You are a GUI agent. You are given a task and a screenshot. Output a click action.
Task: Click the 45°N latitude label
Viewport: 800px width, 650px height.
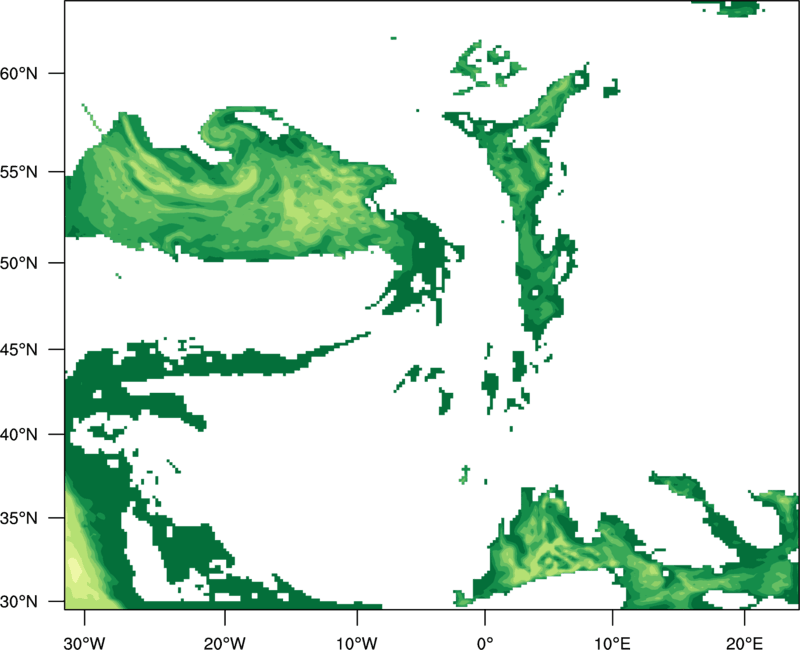pos(19,350)
